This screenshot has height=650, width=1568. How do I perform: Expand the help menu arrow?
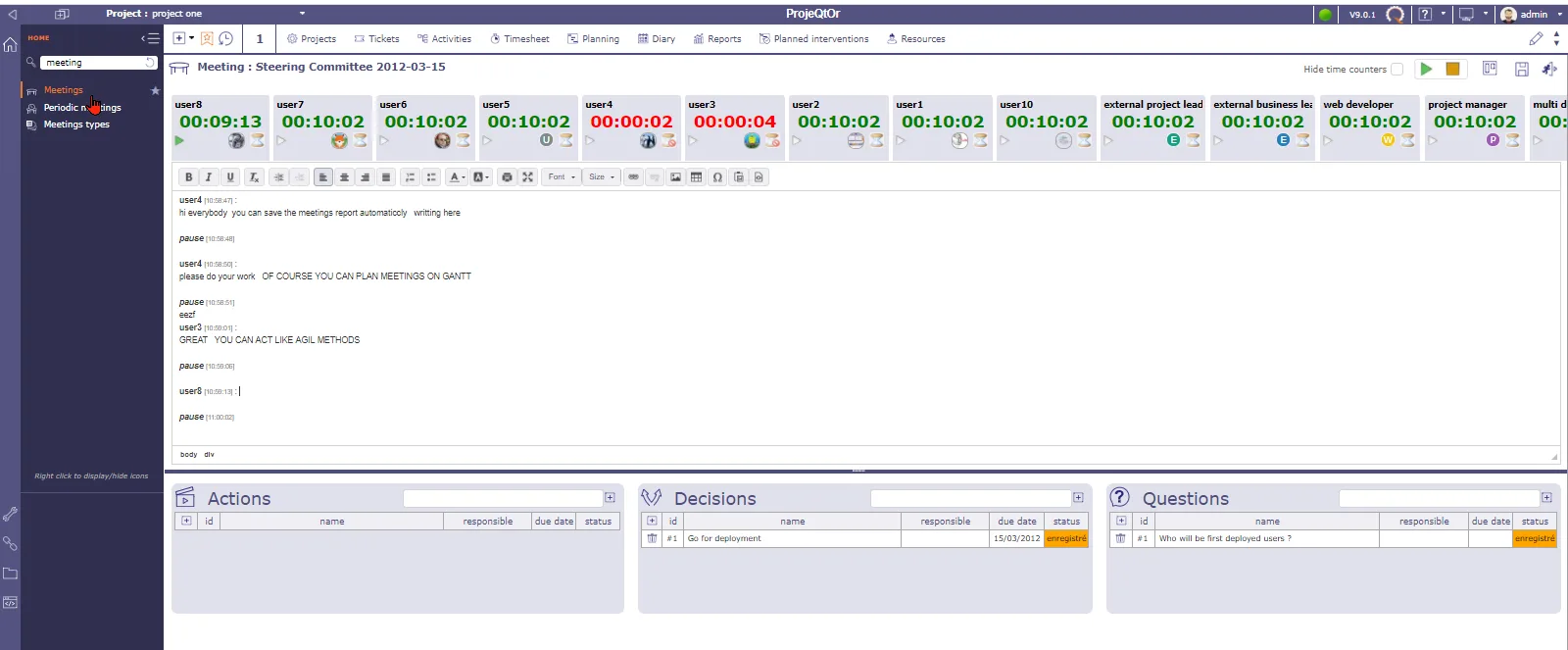point(1443,15)
